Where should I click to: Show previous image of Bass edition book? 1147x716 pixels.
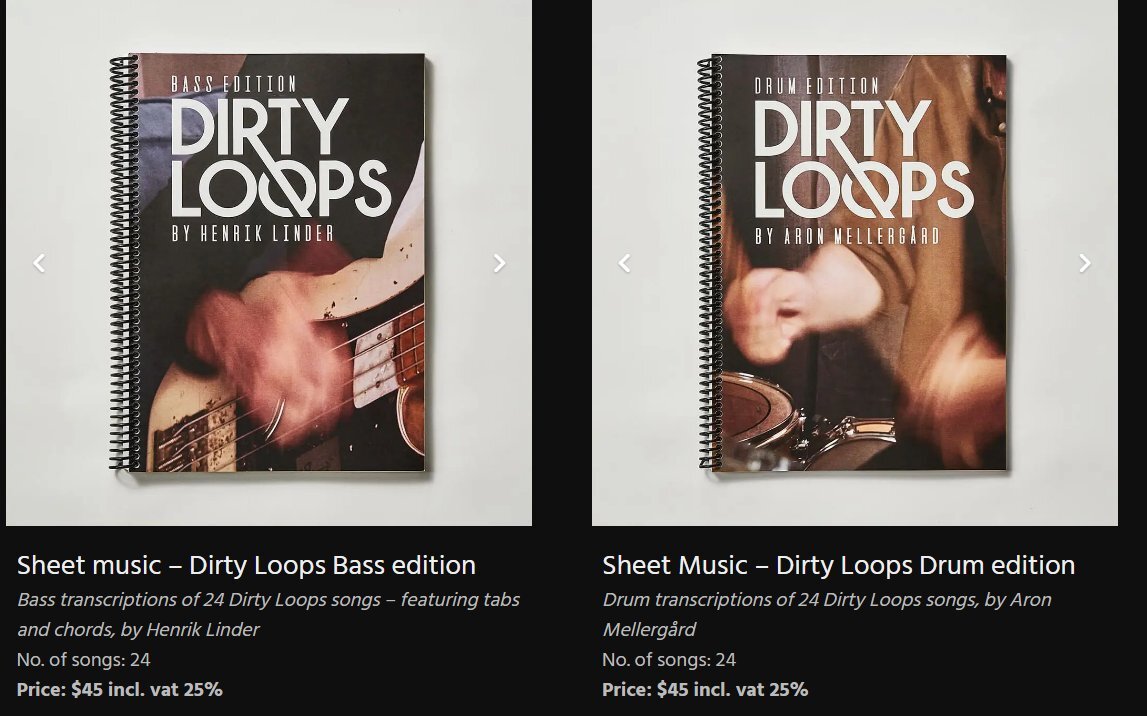coord(40,263)
